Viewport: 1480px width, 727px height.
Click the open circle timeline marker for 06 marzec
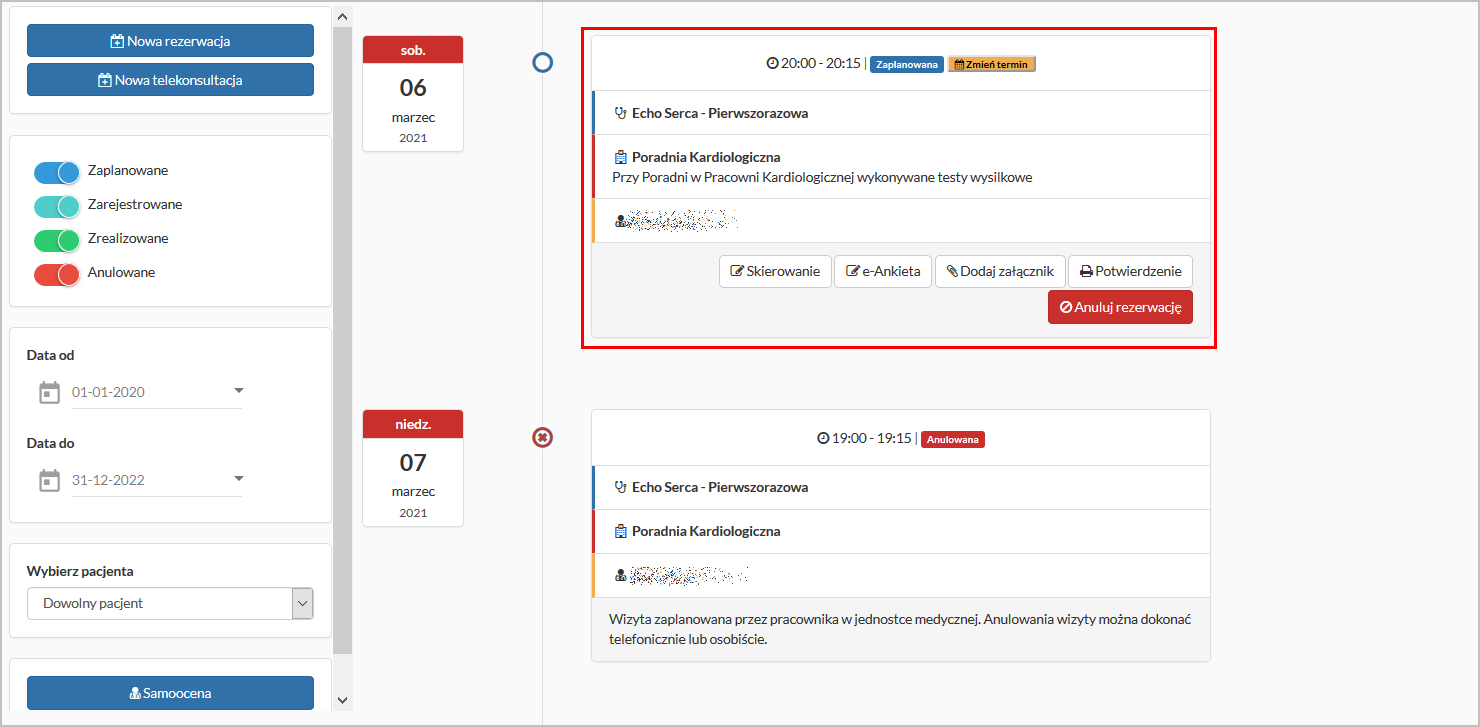pyautogui.click(x=542, y=63)
